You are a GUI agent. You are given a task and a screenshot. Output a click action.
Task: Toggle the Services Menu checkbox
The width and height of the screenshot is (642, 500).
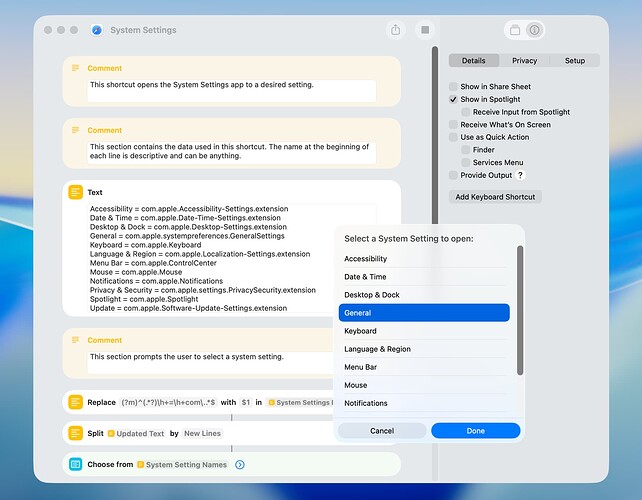466,163
